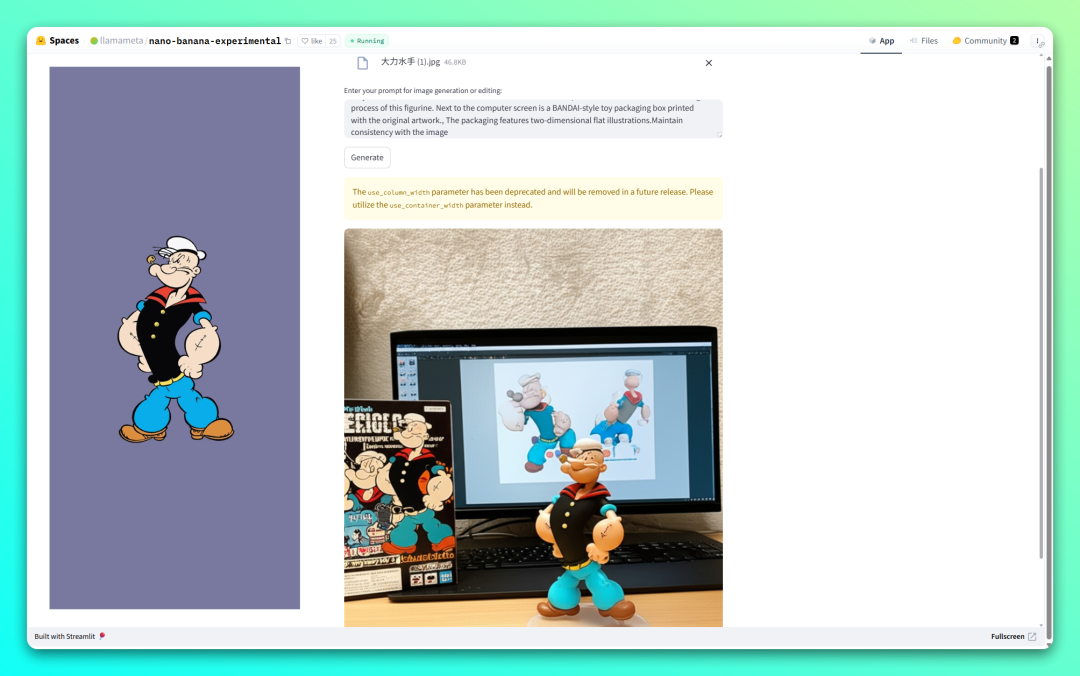Open the three-dot more options menu
The width and height of the screenshot is (1080, 676).
1038,41
